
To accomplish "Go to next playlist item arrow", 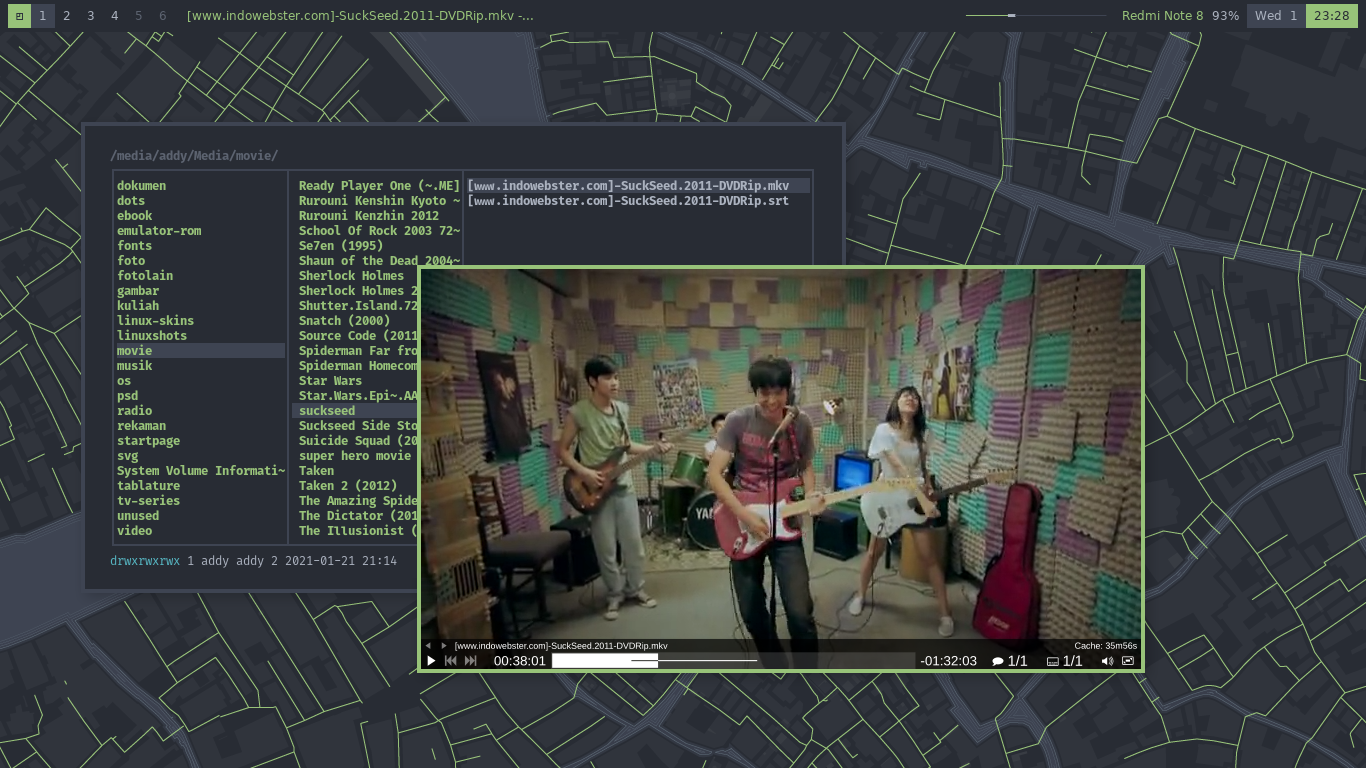I will pyautogui.click(x=444, y=646).
